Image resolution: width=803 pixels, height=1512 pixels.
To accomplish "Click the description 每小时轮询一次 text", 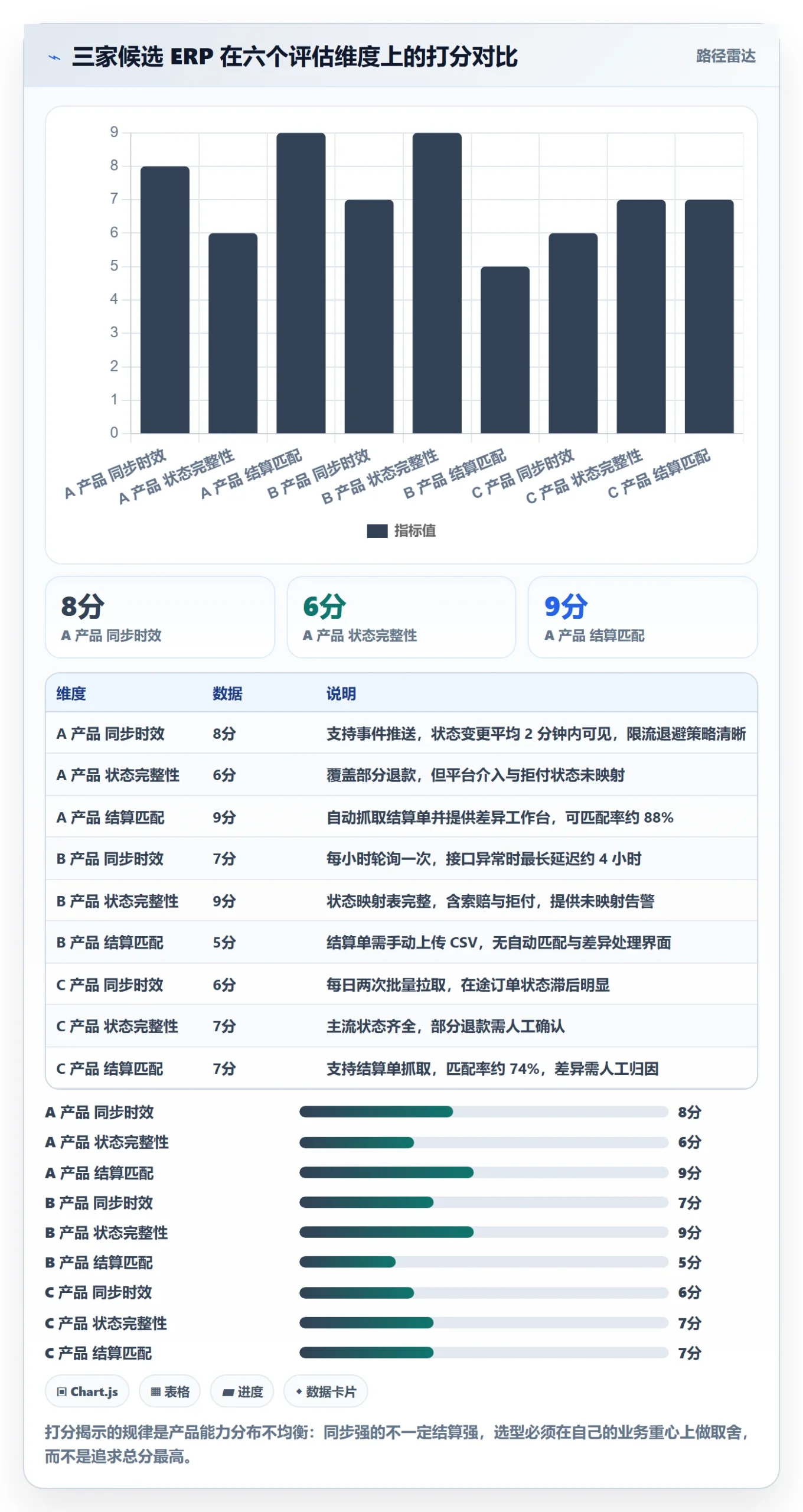I will 484,858.
